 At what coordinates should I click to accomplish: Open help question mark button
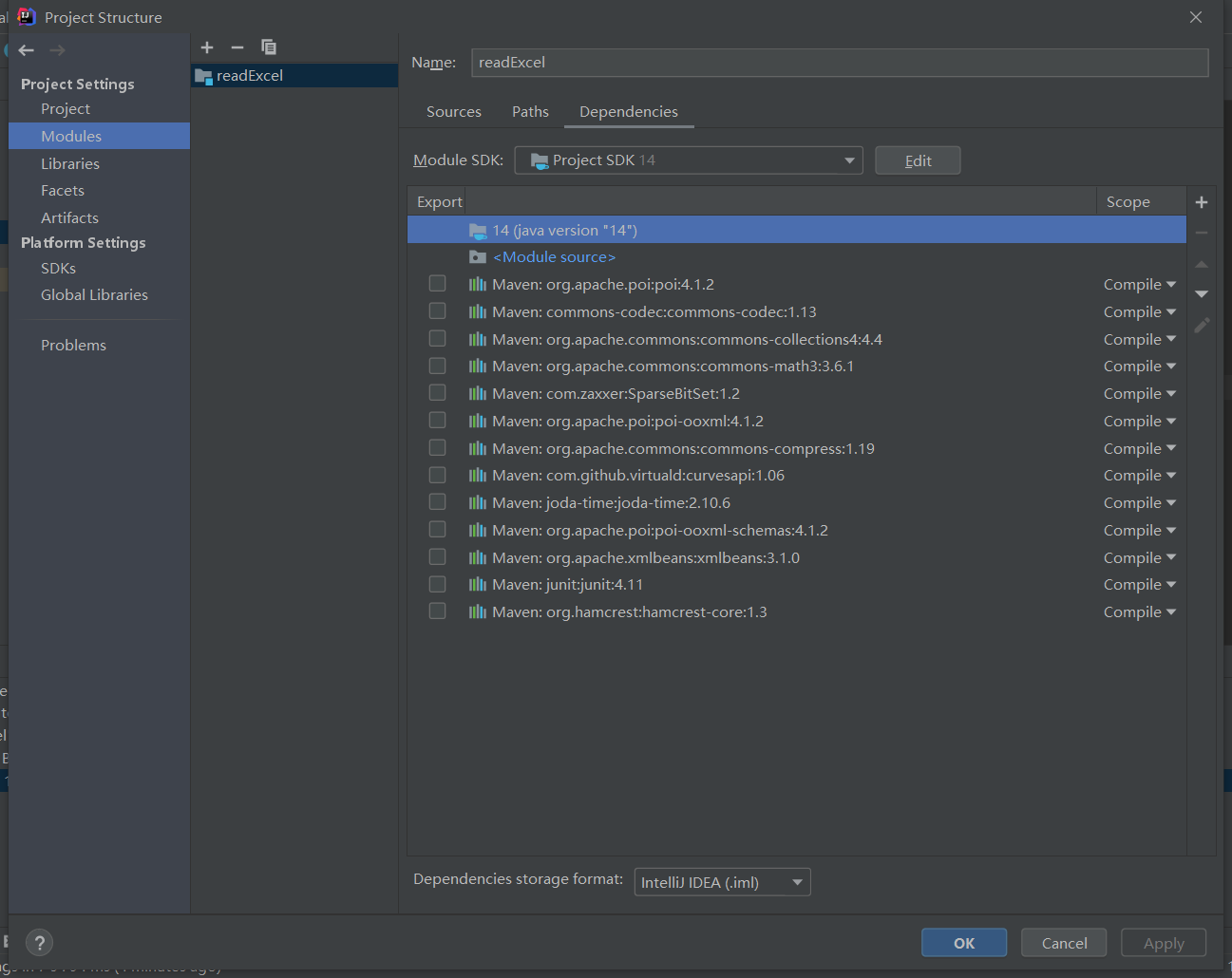(x=39, y=943)
